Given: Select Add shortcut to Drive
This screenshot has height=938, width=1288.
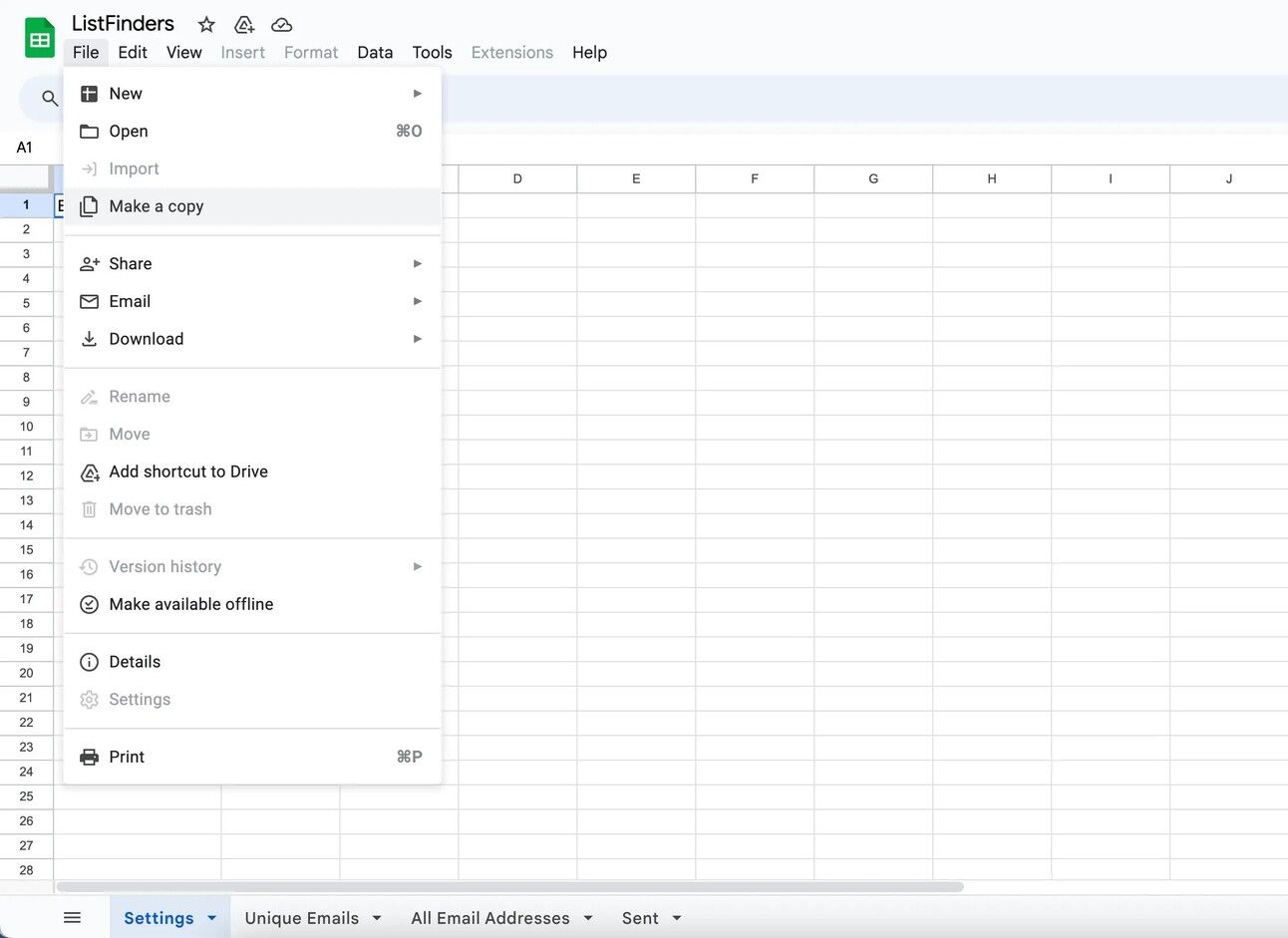Looking at the screenshot, I should pos(252,472).
